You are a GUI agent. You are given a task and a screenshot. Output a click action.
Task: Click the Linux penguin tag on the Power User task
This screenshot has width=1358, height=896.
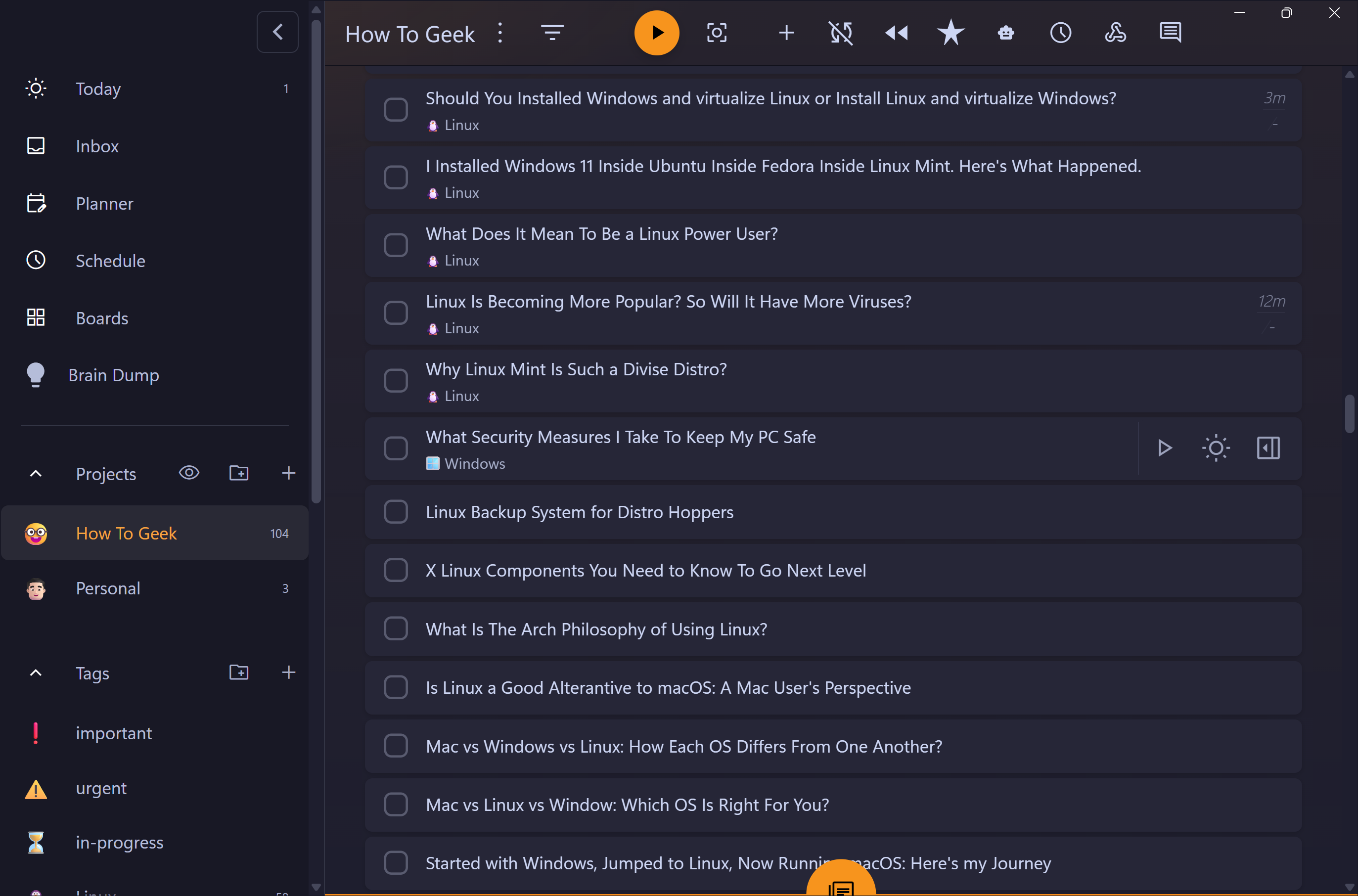click(x=454, y=261)
